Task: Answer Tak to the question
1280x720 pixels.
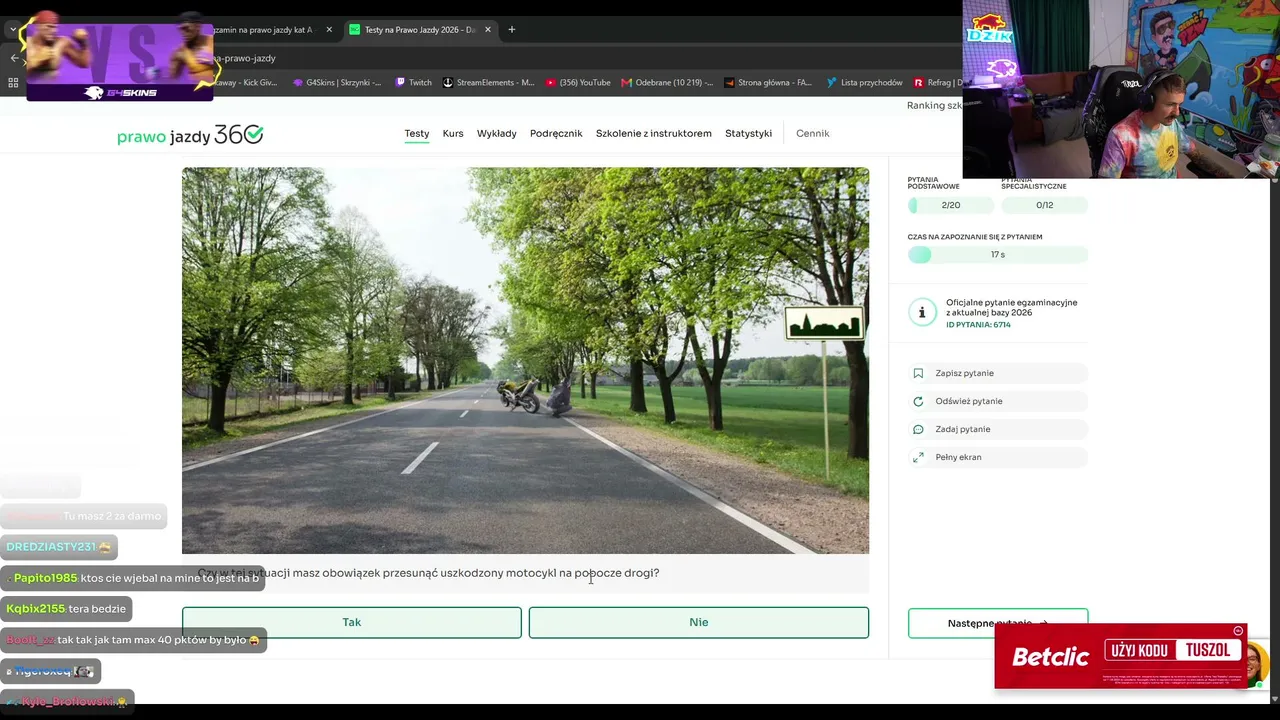Action: point(352,622)
